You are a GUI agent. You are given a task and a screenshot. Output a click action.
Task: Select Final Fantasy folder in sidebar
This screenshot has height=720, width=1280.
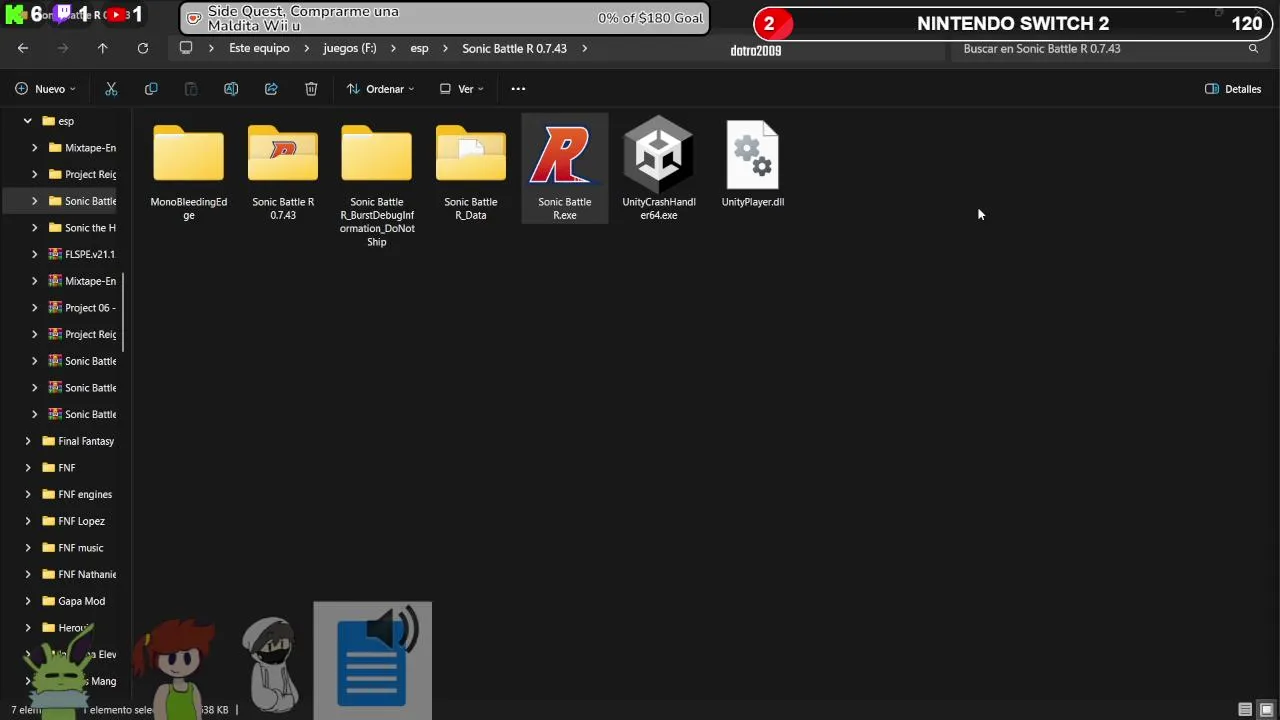pyautogui.click(x=78, y=441)
